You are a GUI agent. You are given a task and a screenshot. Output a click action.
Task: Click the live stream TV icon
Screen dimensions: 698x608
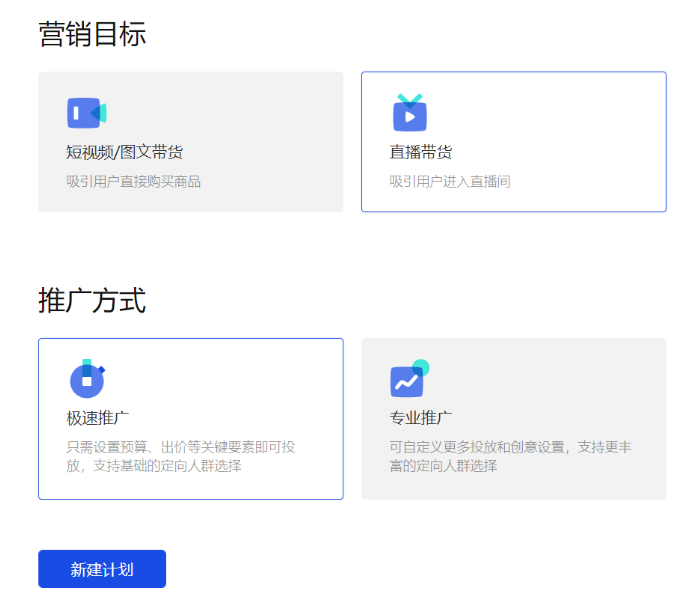410,113
